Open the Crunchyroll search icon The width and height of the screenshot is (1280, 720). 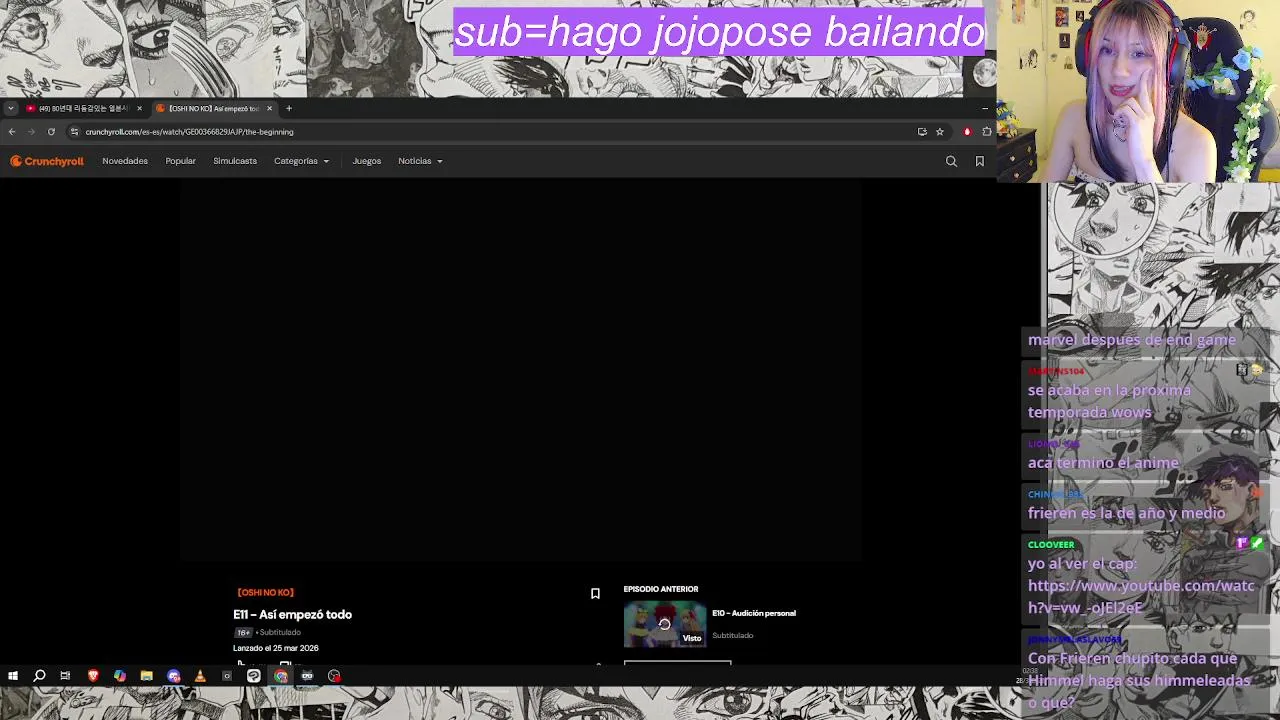coord(951,161)
